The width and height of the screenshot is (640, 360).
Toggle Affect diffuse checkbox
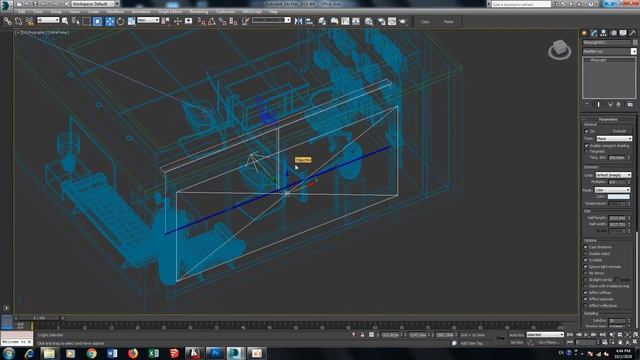[x=586, y=293]
